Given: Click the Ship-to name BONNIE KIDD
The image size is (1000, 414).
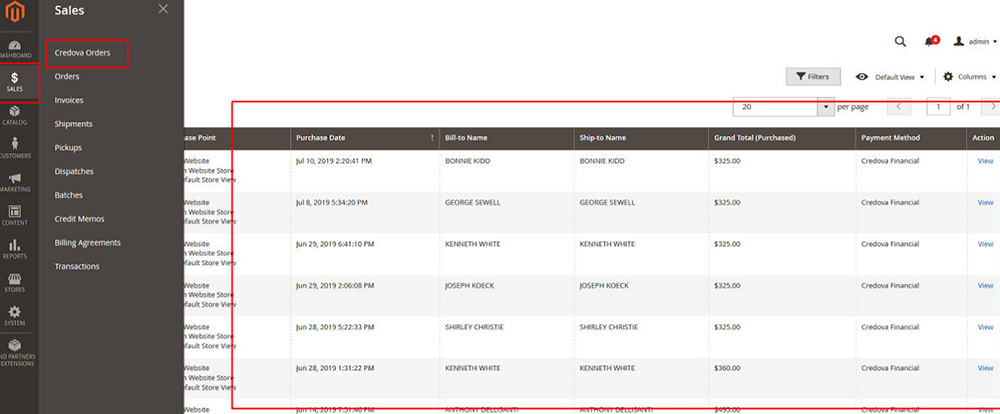Looking at the screenshot, I should (x=602, y=161).
